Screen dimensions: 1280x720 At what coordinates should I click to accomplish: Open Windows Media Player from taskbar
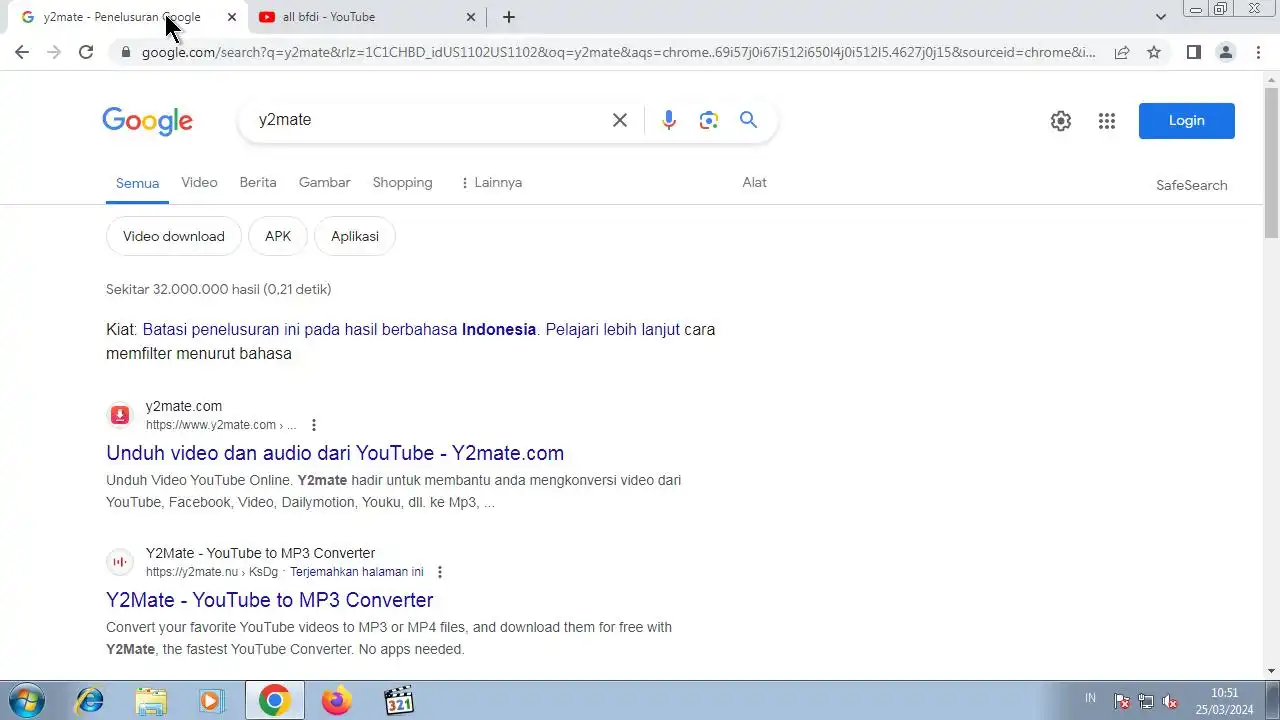pos(211,701)
